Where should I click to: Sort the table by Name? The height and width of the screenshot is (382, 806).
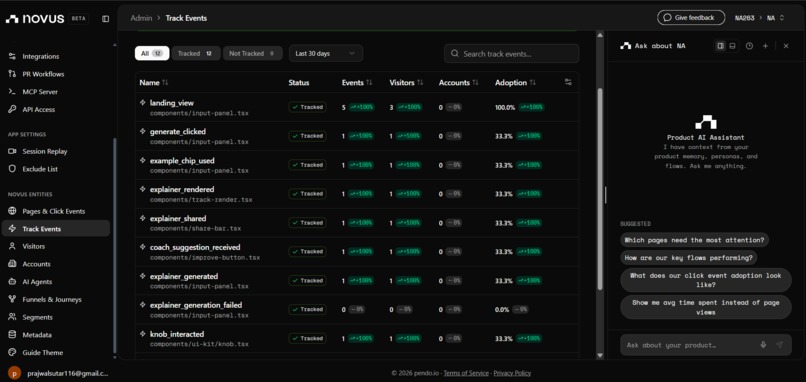(154, 83)
